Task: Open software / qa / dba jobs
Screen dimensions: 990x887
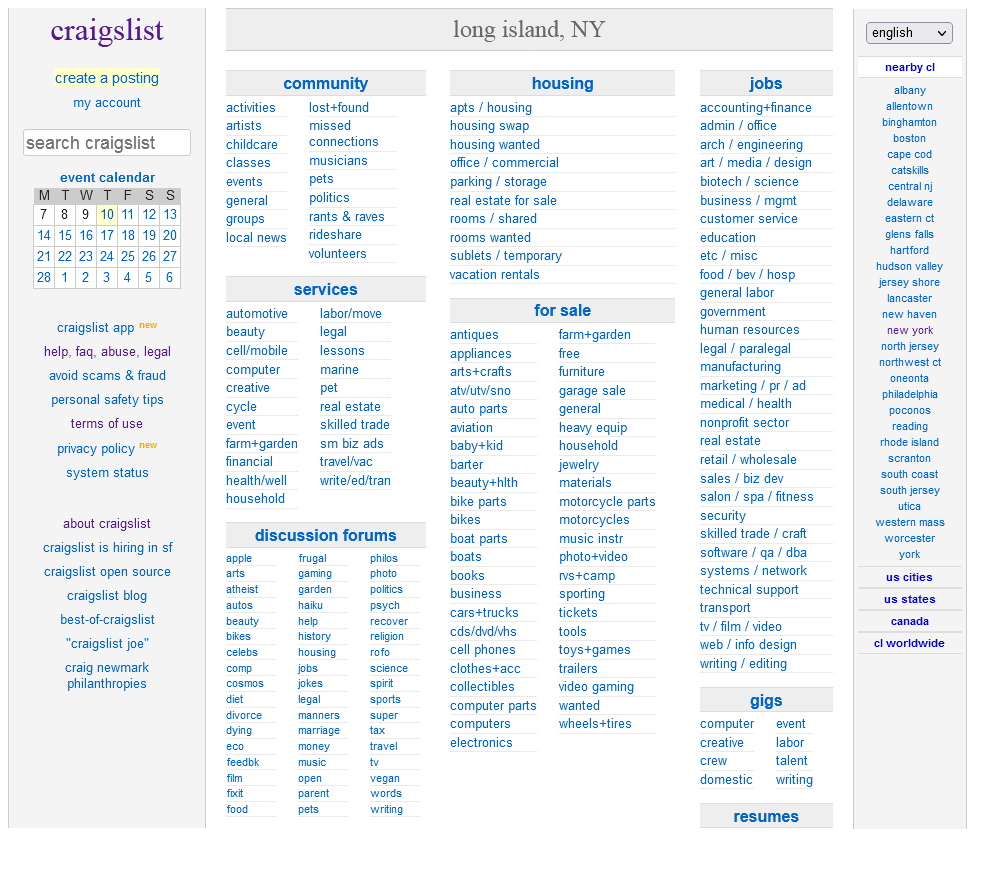Action: (753, 553)
